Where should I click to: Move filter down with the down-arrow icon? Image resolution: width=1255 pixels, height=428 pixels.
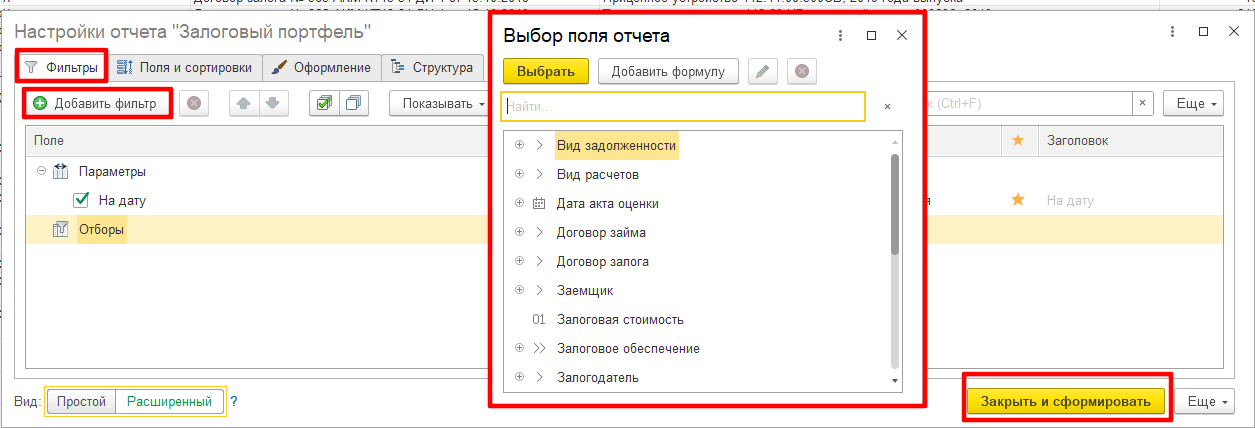click(275, 103)
